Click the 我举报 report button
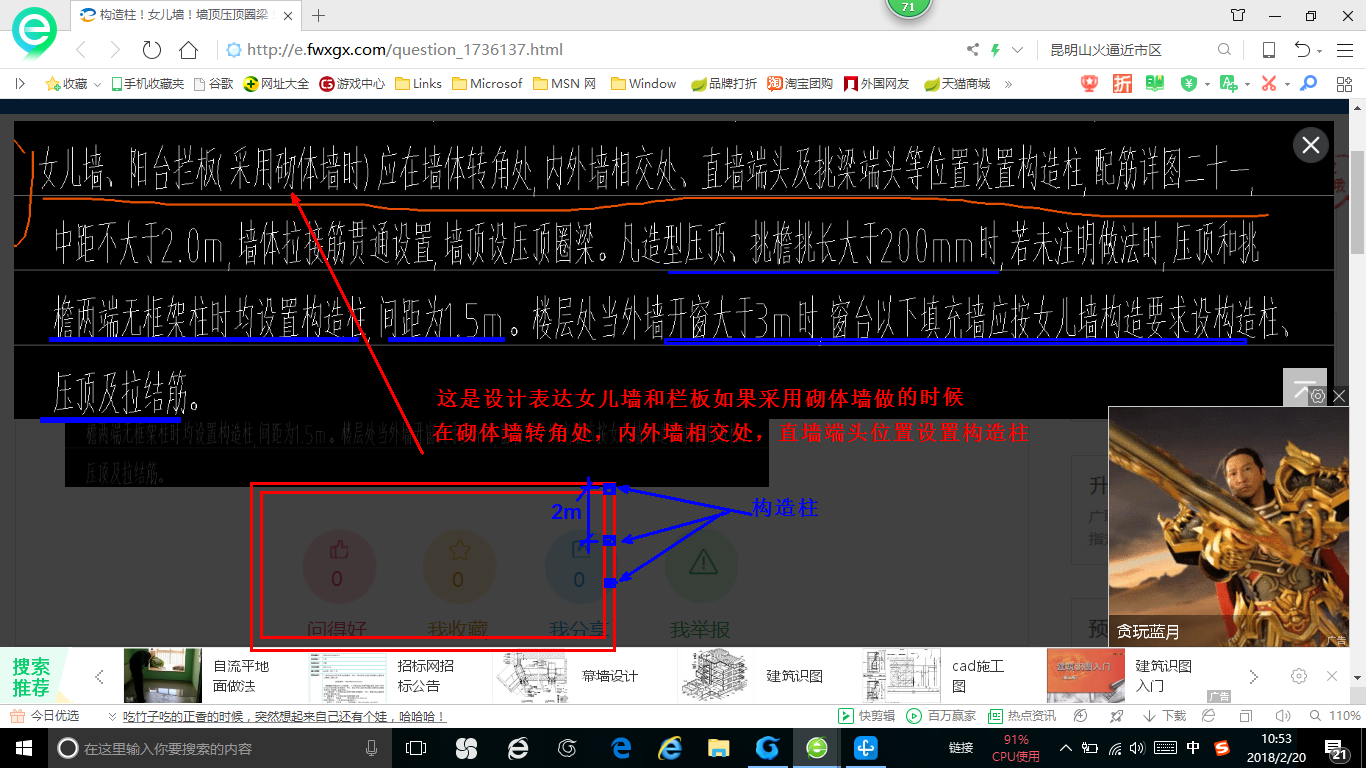 tap(701, 587)
